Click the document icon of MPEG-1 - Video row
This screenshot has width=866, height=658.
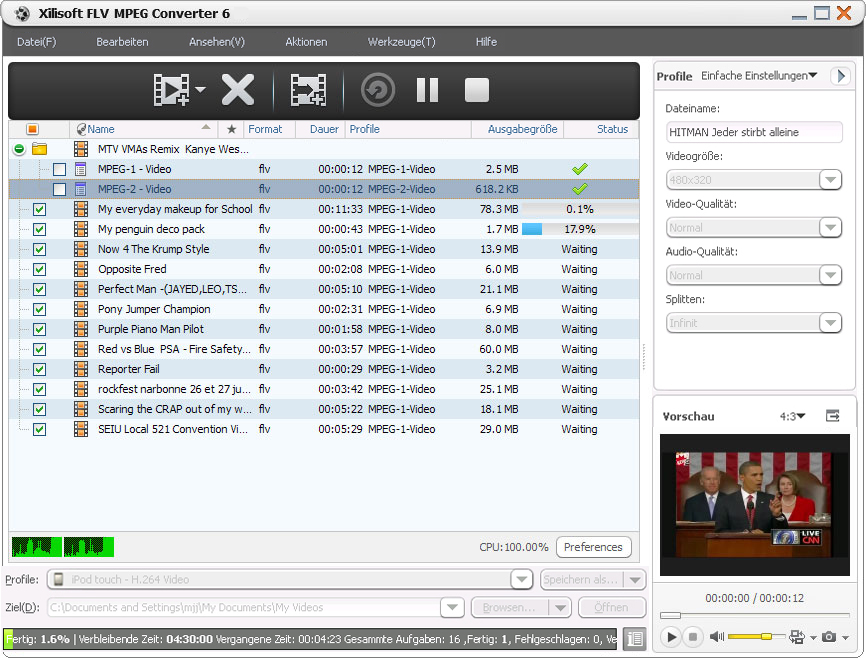pos(81,169)
